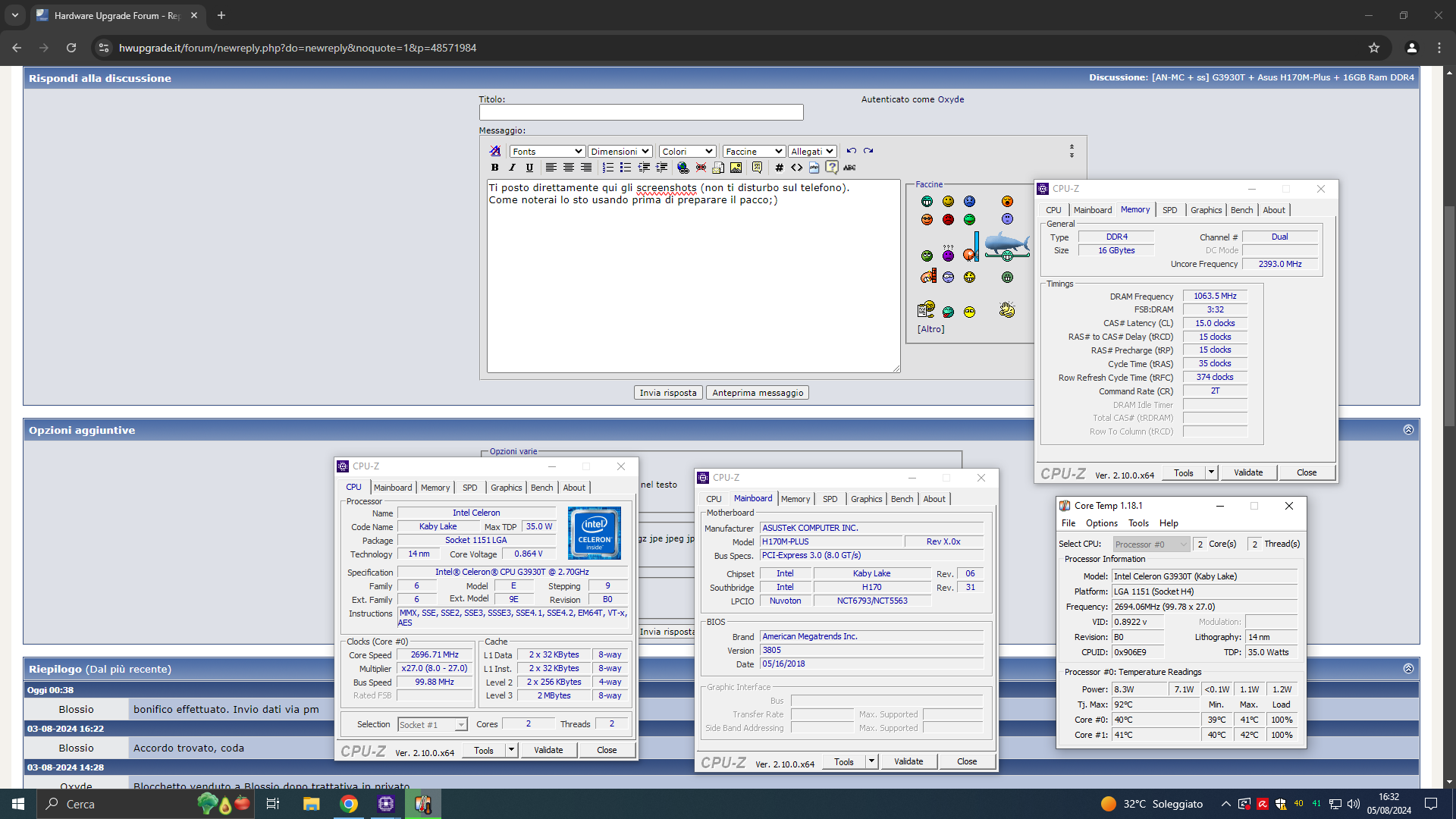Toggle bold formatting in message editor
1456x819 pixels.
pyautogui.click(x=494, y=168)
